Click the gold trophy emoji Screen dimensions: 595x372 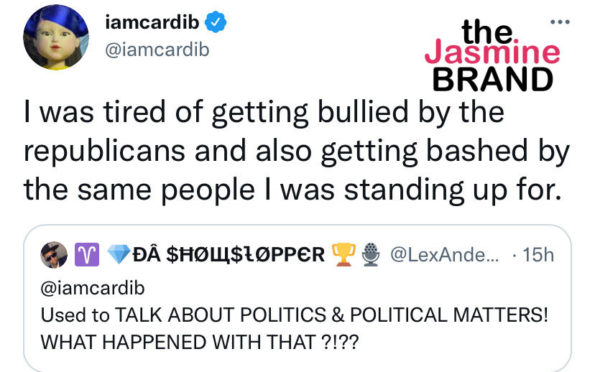coord(343,255)
